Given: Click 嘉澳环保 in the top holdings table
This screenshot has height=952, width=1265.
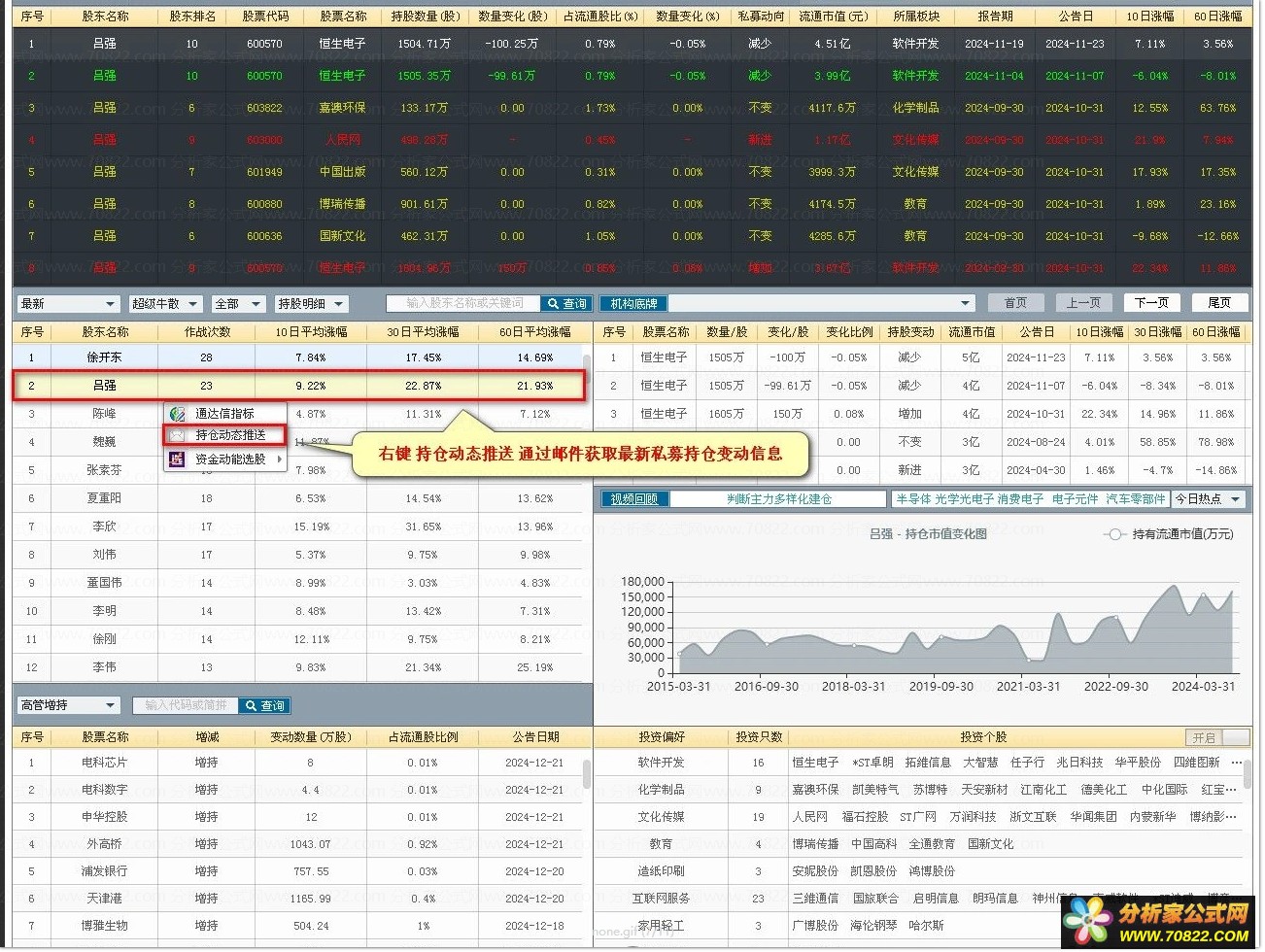Looking at the screenshot, I should pos(343,108).
